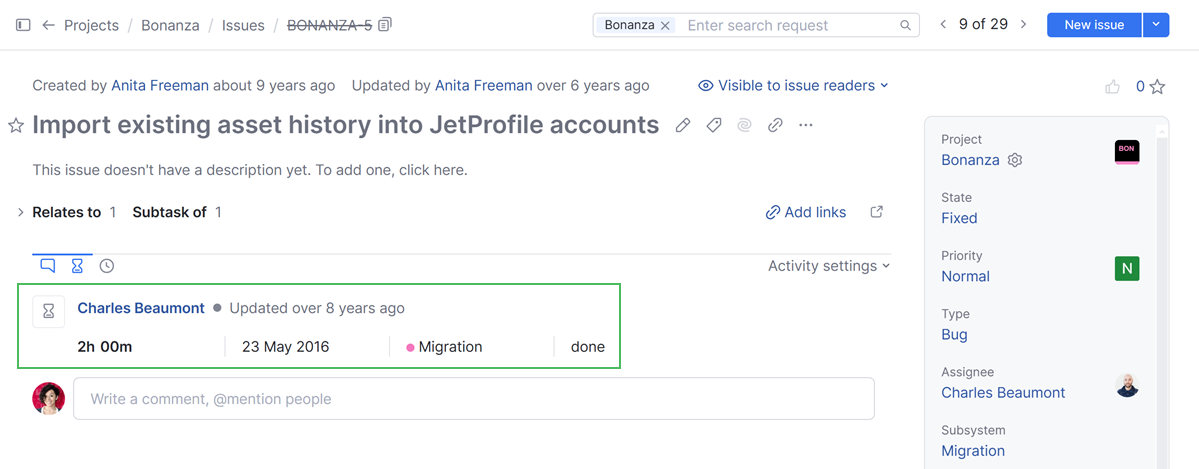Expand the Activity settings dropdown
This screenshot has width=1199, height=469.
pyautogui.click(x=828, y=266)
